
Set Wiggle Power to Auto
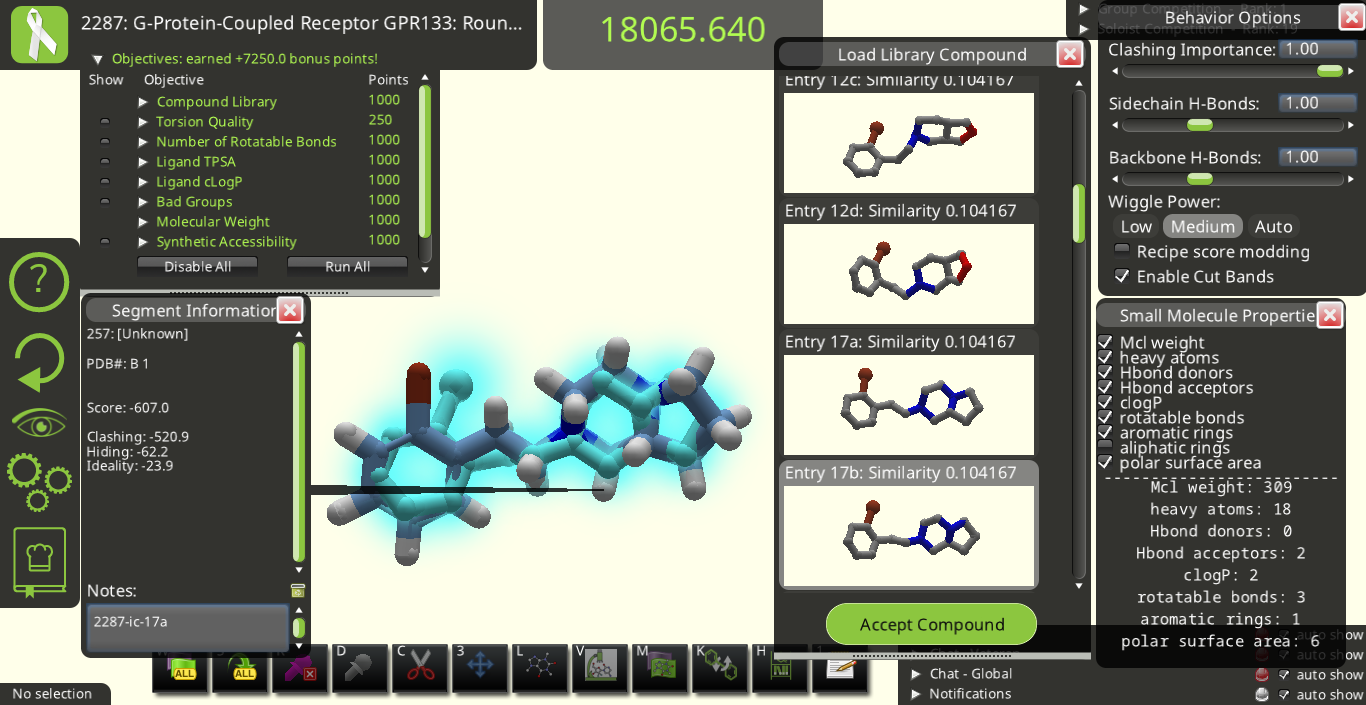pyautogui.click(x=1273, y=227)
